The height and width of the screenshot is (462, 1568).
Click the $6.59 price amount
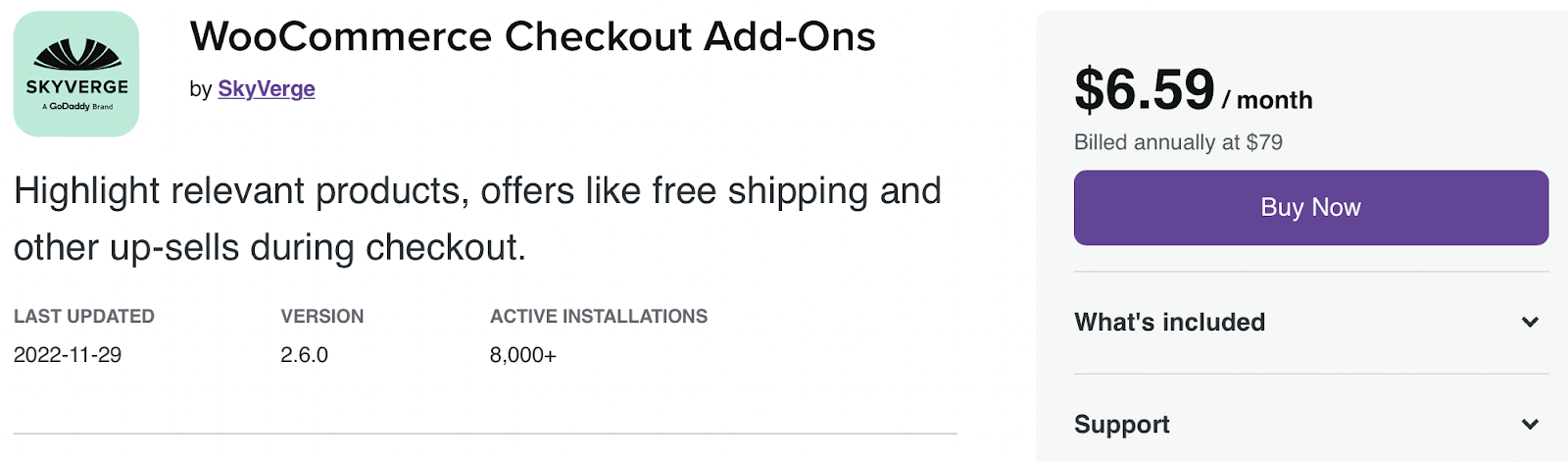click(x=1145, y=89)
